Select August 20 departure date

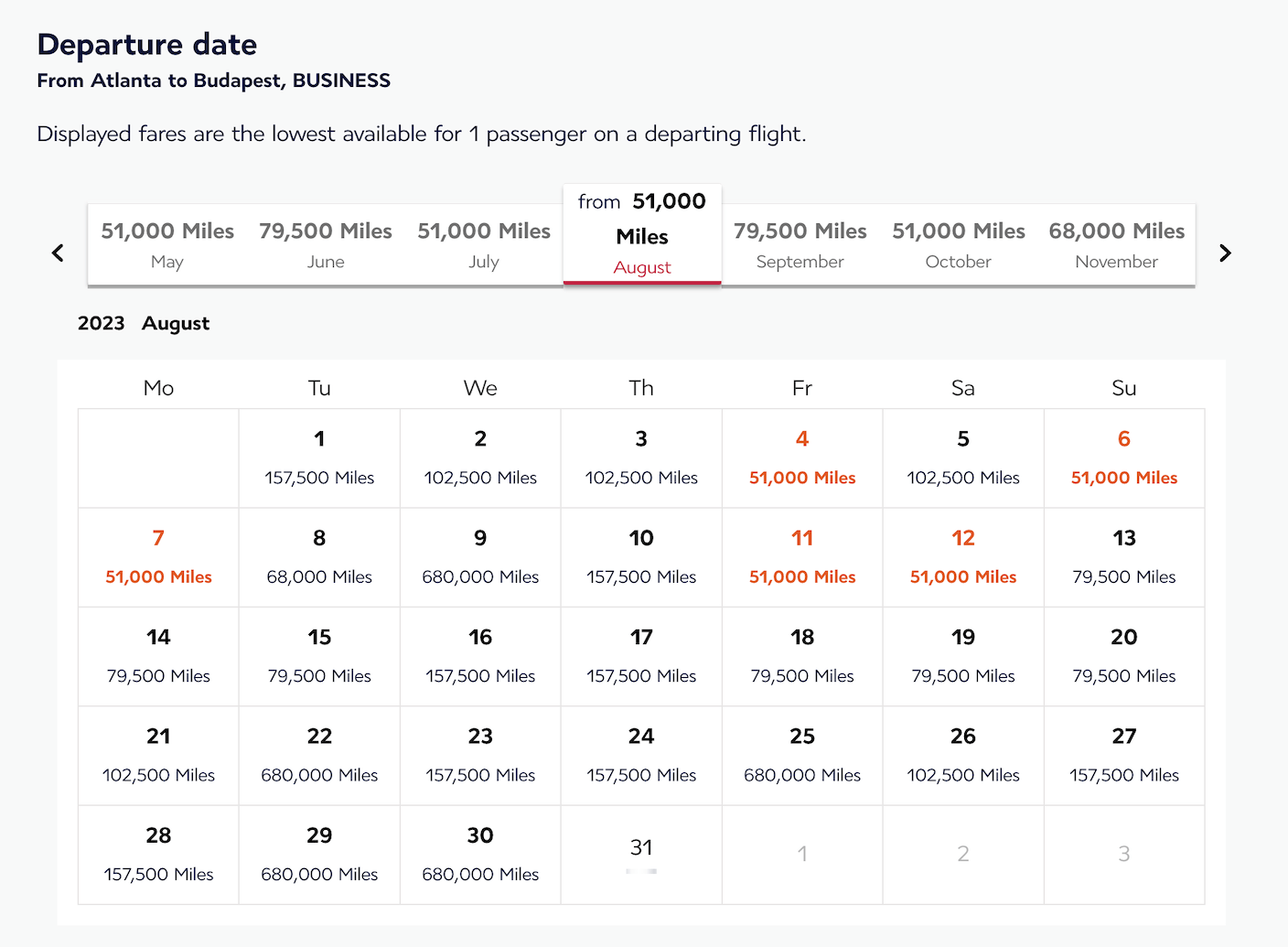1124,656
